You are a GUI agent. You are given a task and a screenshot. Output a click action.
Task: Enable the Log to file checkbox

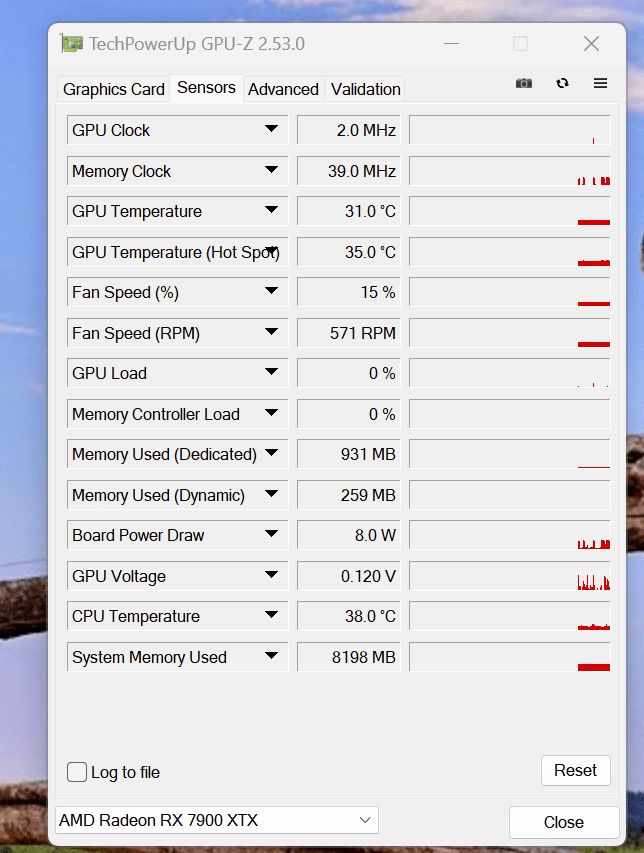(x=77, y=772)
